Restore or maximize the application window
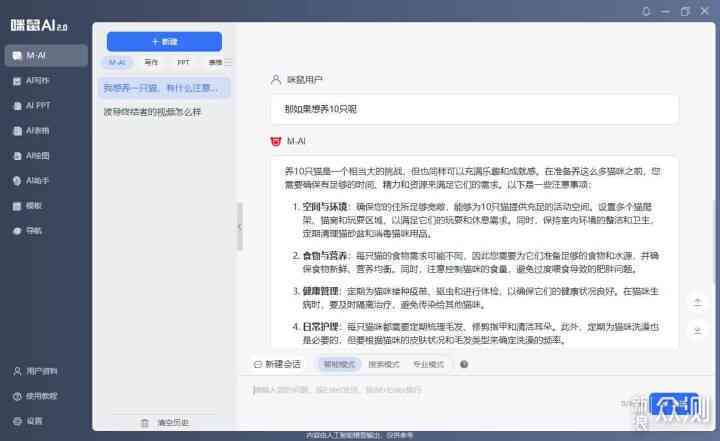This screenshot has height=441, width=720. pos(685,11)
